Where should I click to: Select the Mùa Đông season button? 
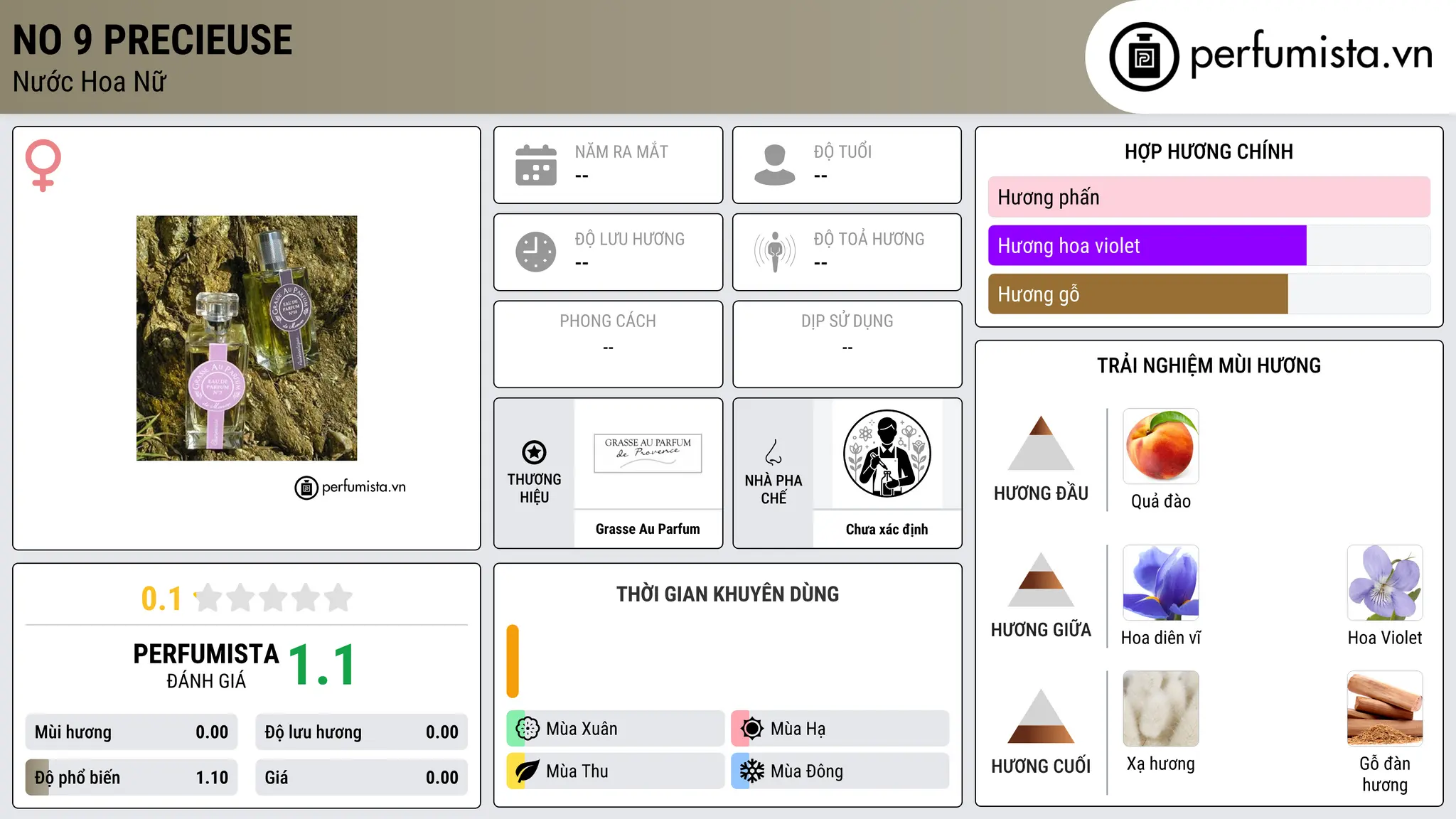click(x=840, y=771)
